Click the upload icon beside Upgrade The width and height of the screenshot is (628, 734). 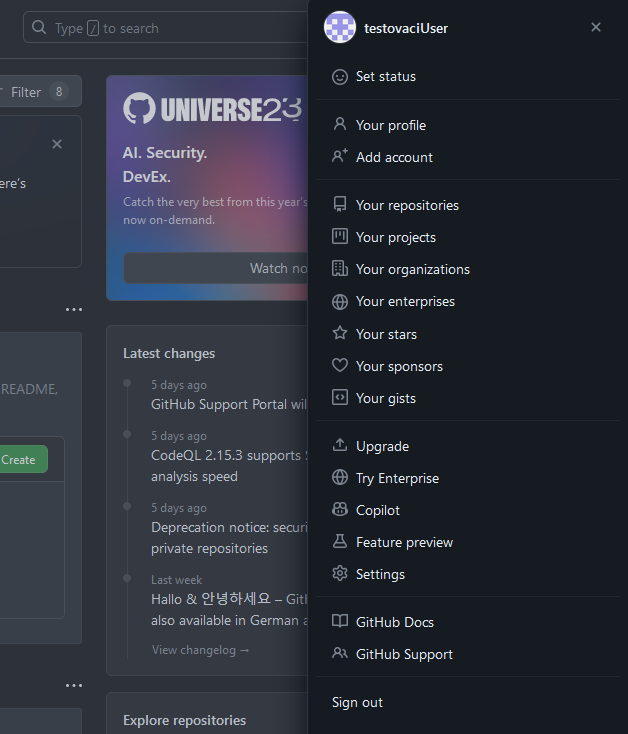click(x=340, y=445)
